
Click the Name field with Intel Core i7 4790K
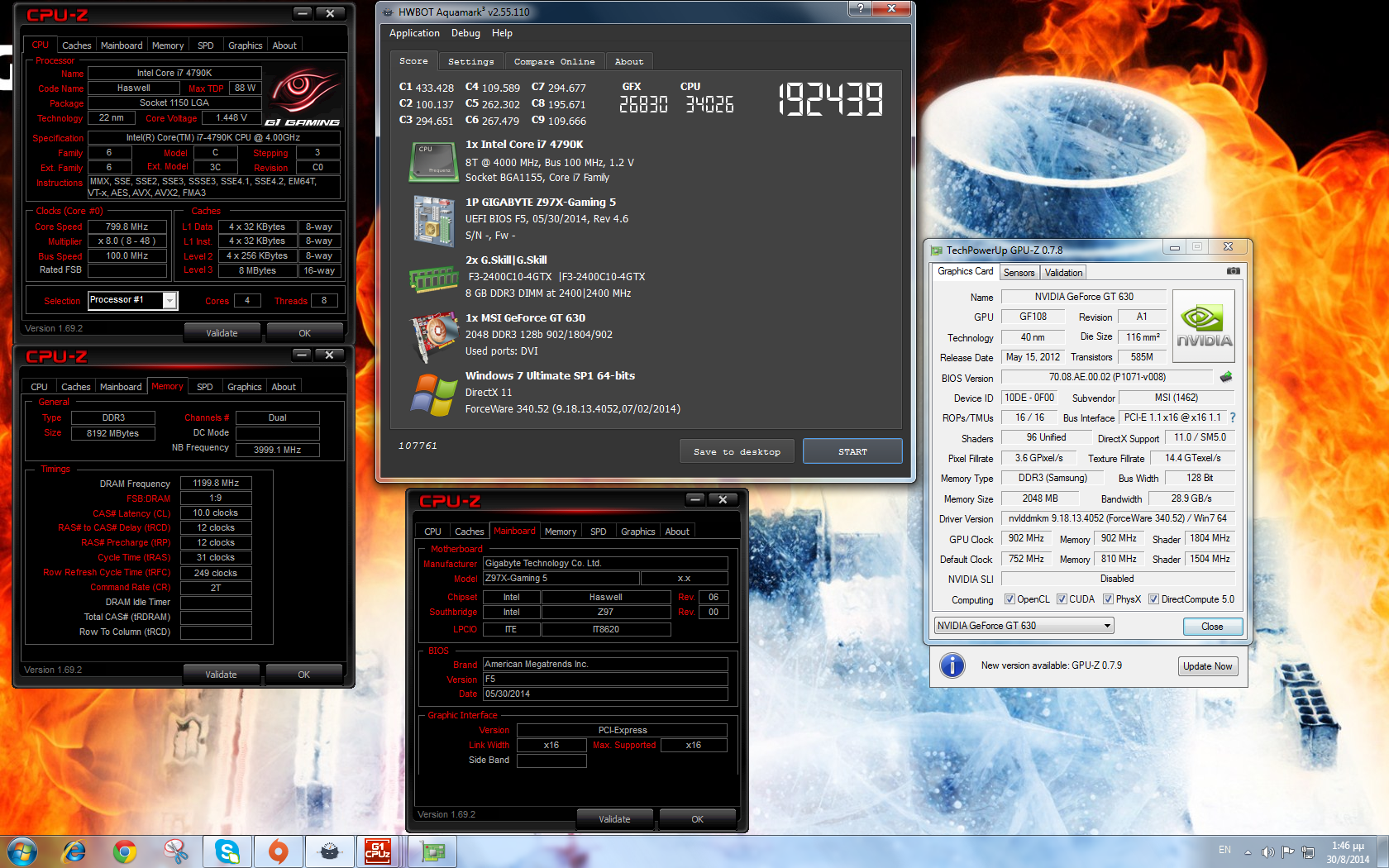(174, 73)
